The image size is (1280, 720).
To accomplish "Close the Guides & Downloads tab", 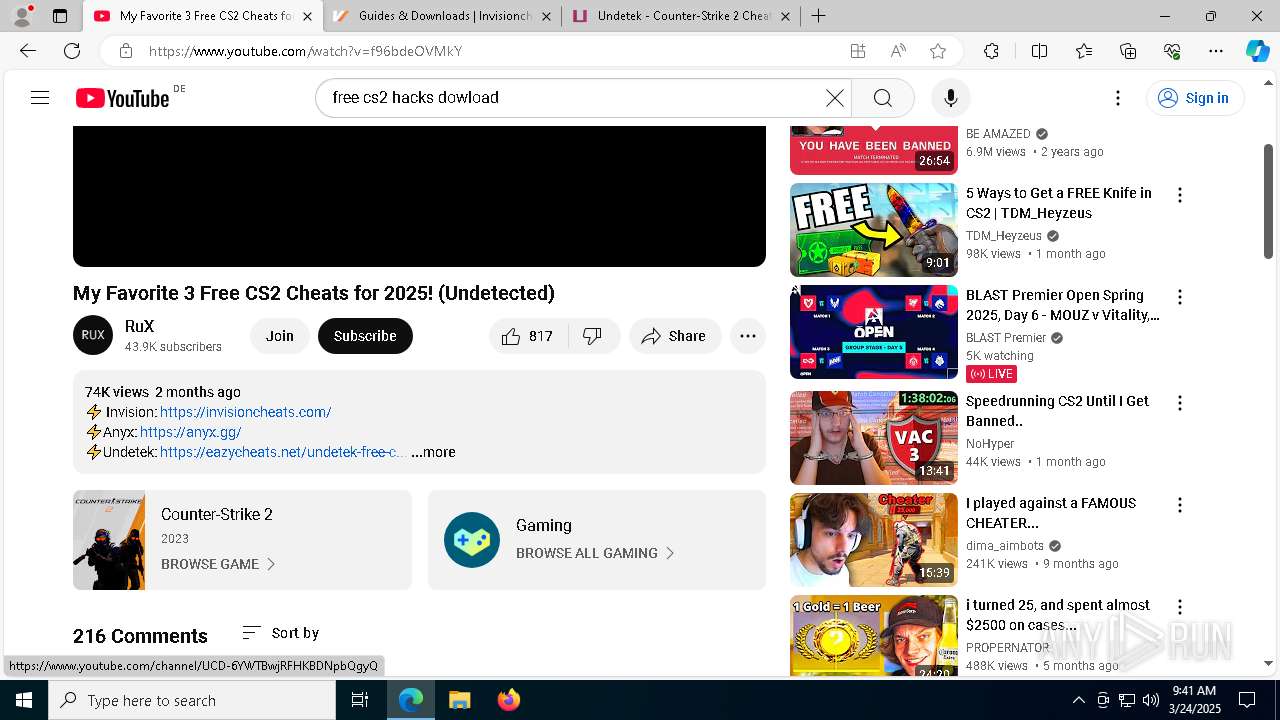I will coord(546,16).
